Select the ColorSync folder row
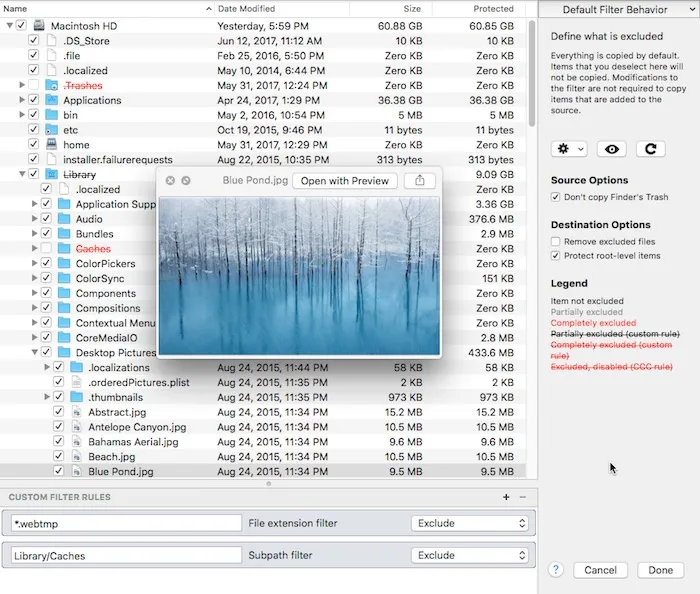 [x=263, y=278]
